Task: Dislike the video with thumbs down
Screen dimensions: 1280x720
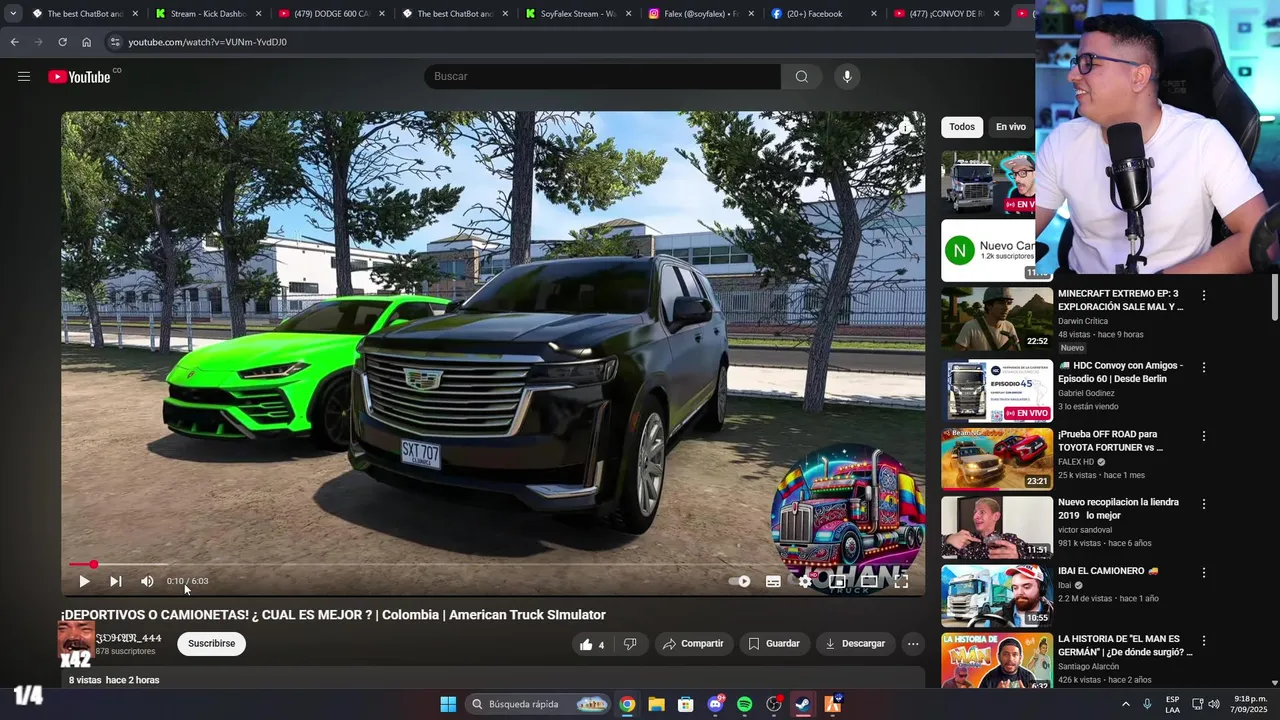Action: [630, 644]
